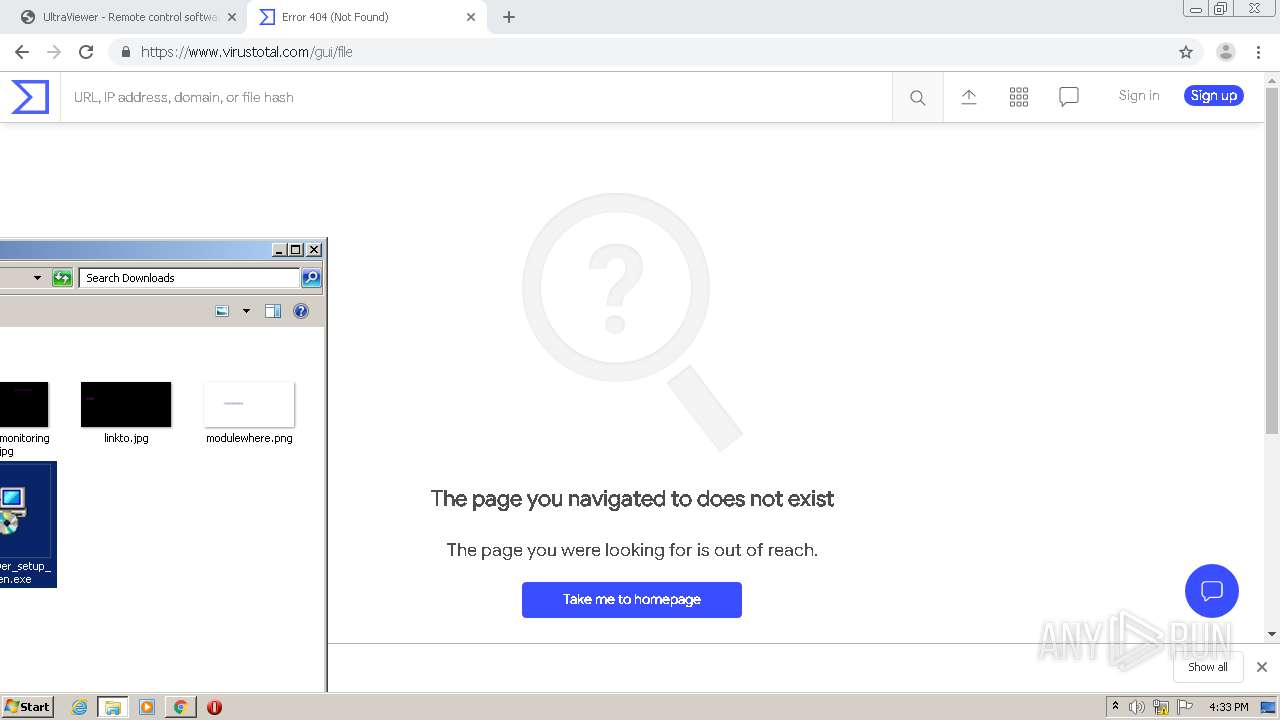
Task: Open the Chrome profile avatar icon
Action: [x=1225, y=52]
